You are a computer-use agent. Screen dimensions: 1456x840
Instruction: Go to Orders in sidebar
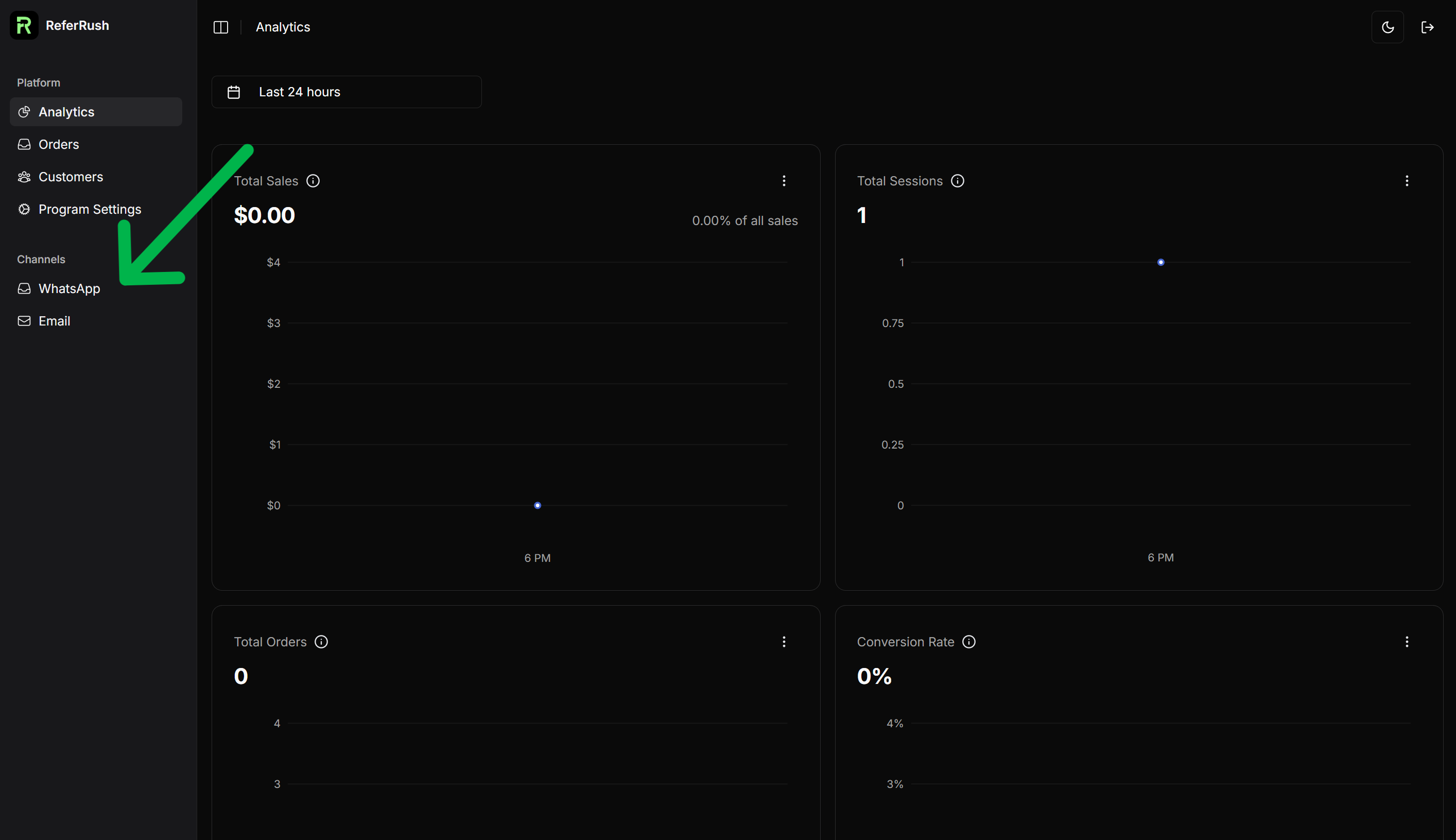pos(59,144)
